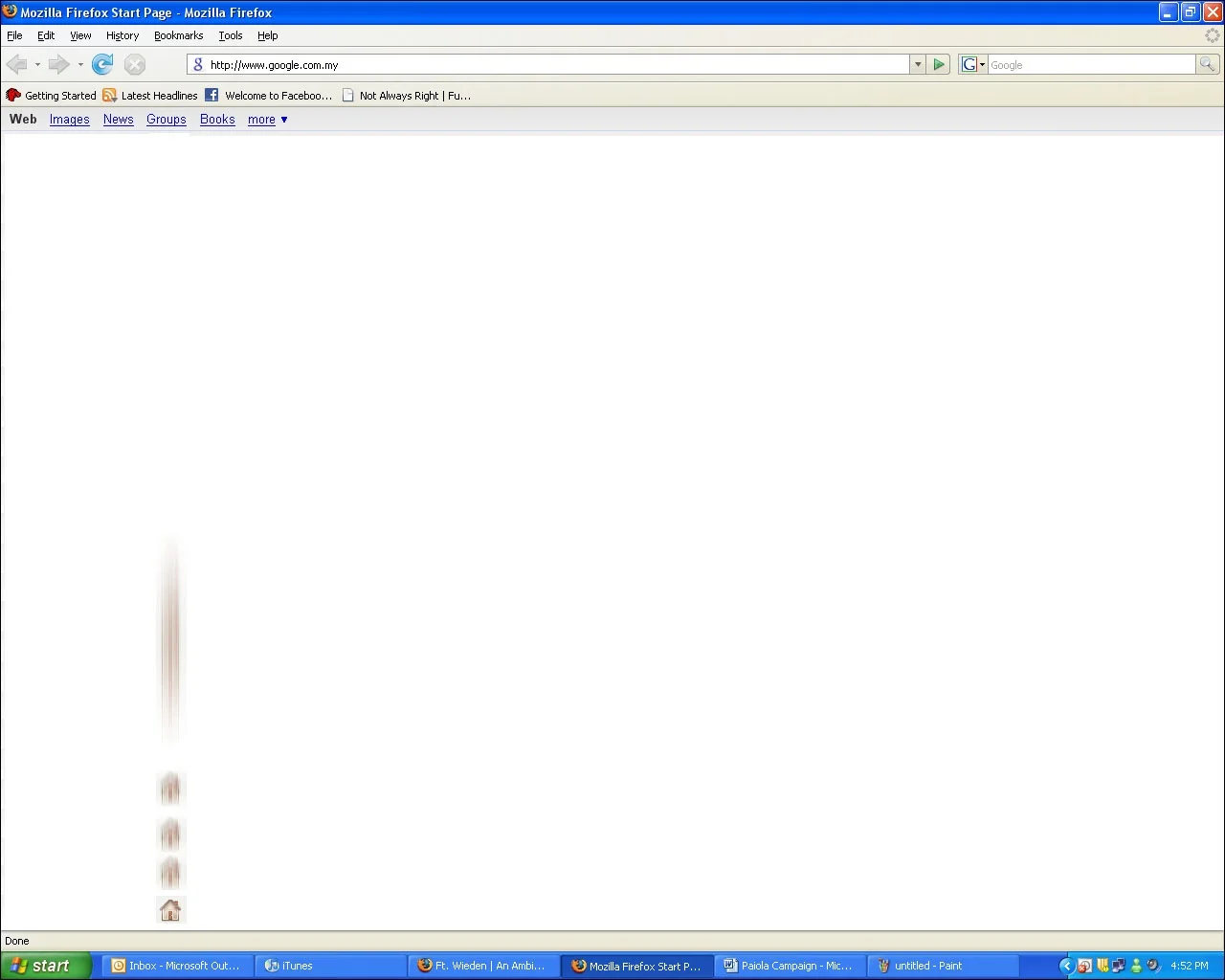Switch to iTunes in the taskbar

pyautogui.click(x=330, y=966)
